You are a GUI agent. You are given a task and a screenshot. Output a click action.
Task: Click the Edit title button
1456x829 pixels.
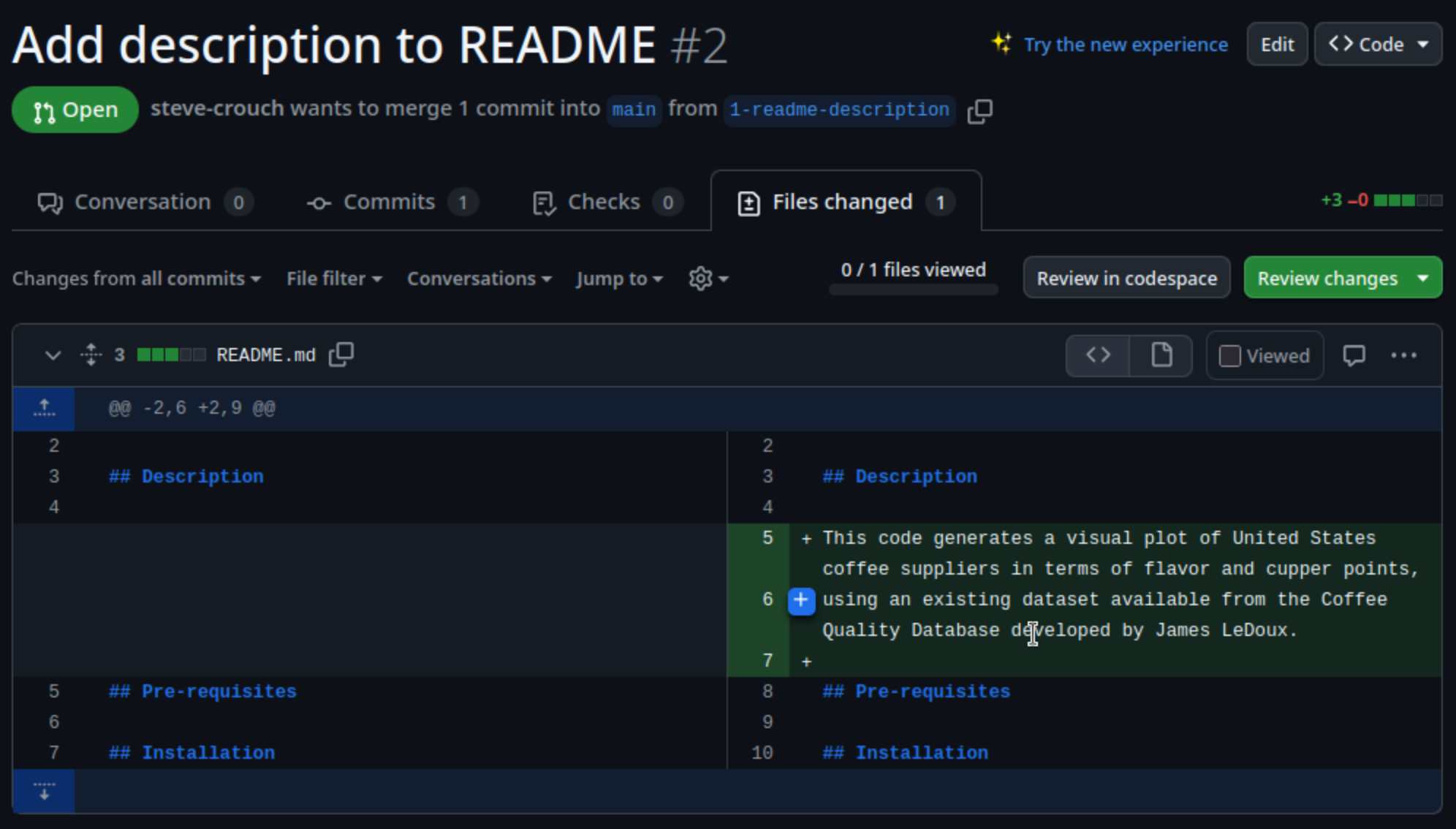click(1277, 44)
